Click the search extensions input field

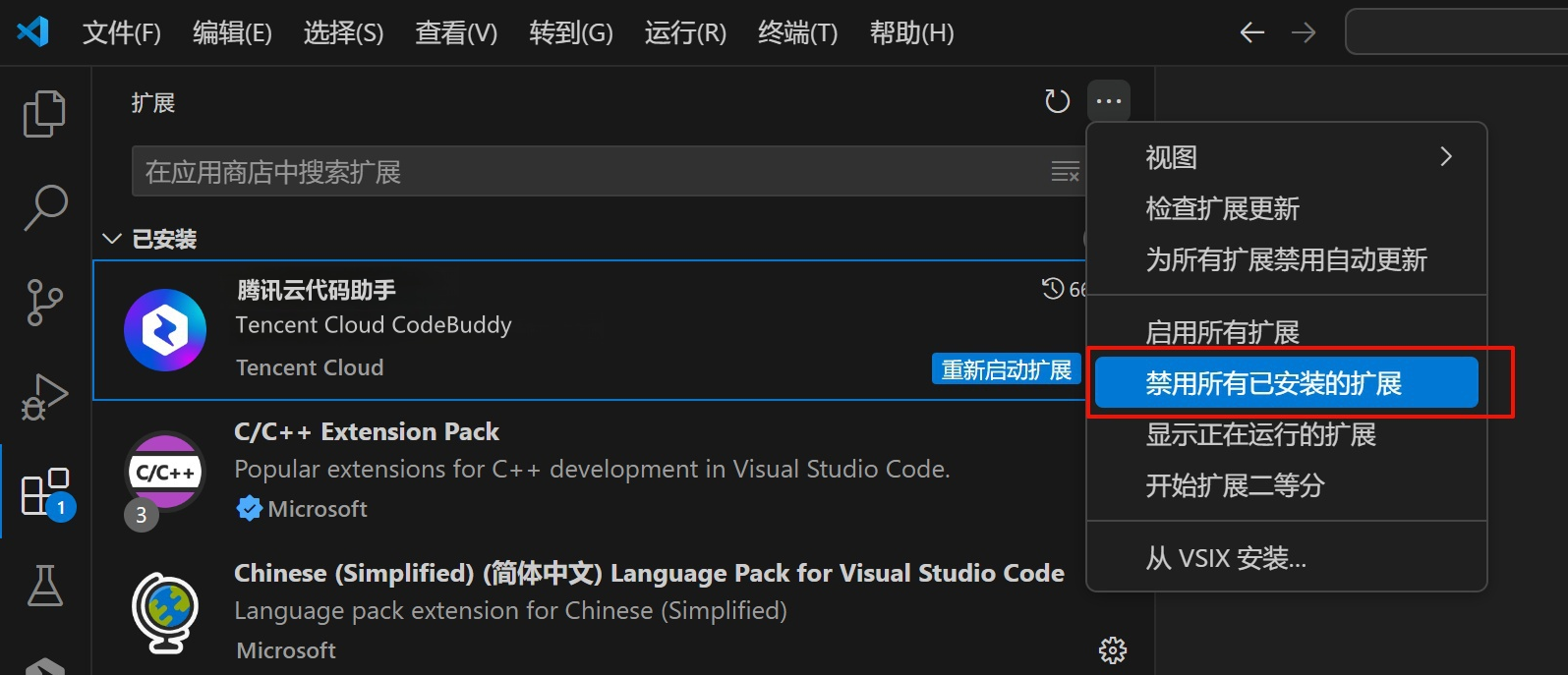pyautogui.click(x=590, y=172)
